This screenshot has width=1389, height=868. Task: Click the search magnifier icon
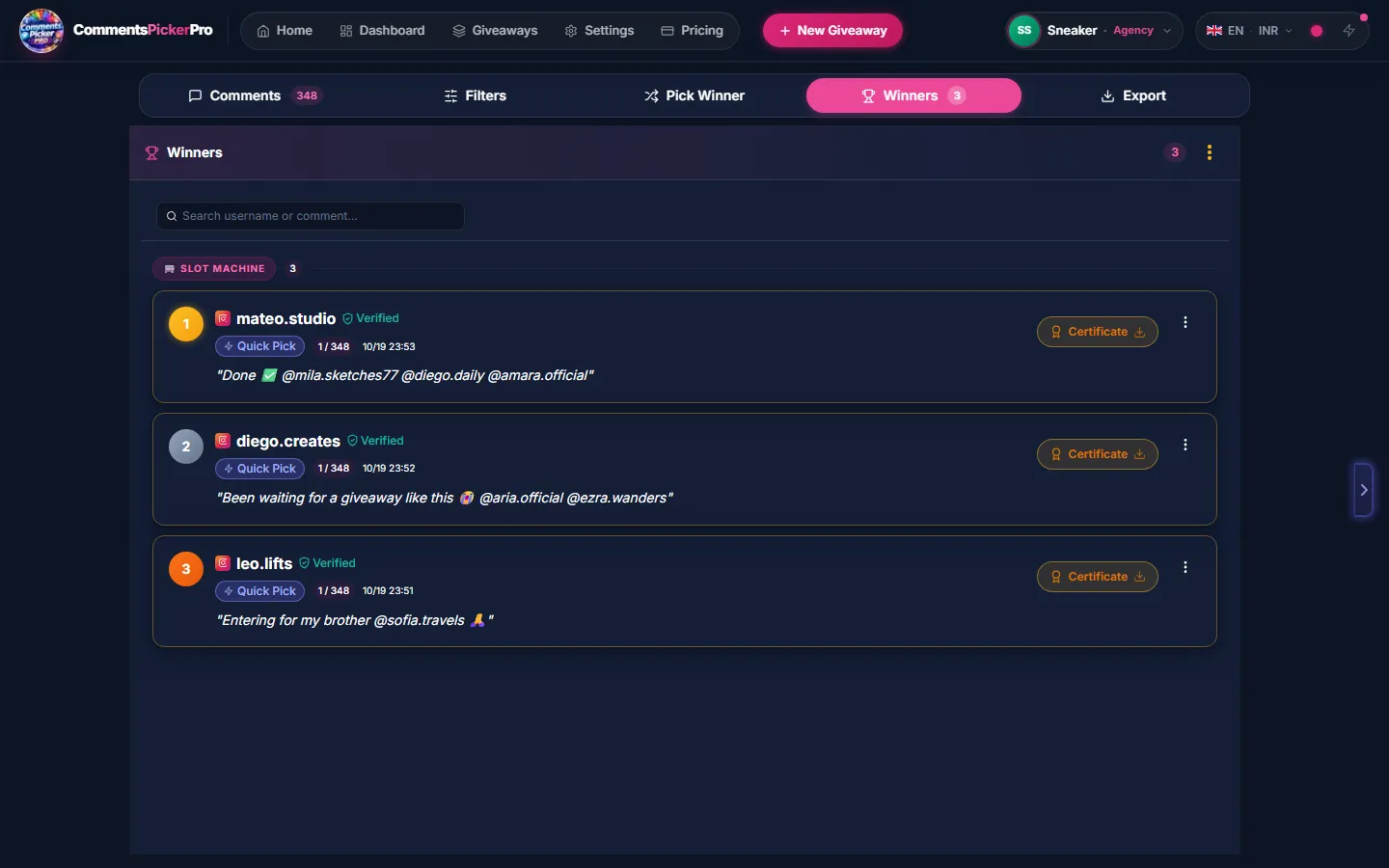click(x=172, y=216)
